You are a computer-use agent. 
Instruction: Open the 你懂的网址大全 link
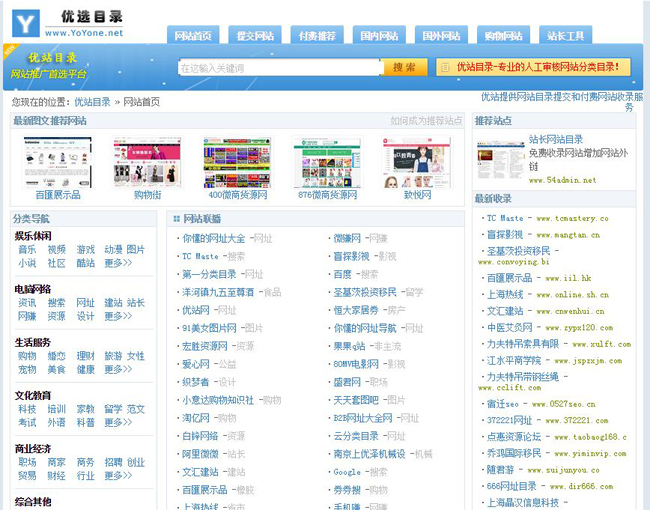tap(213, 239)
